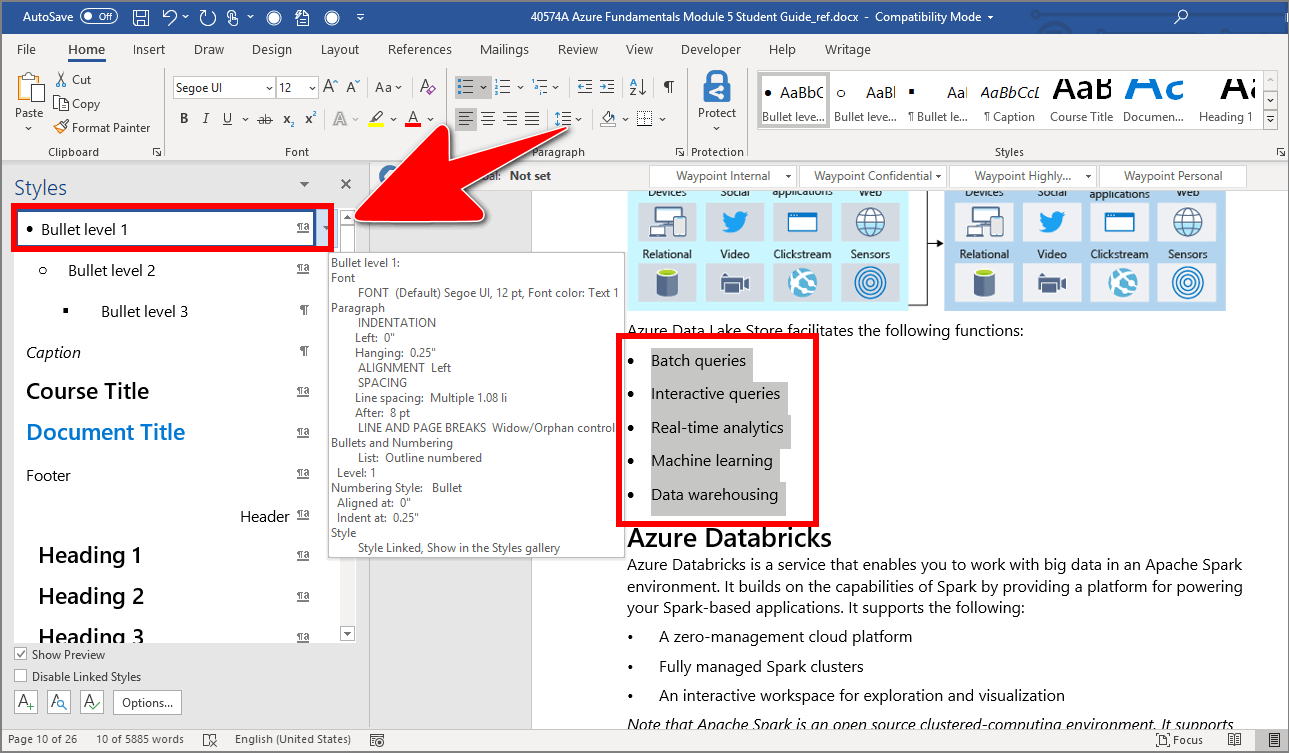Click the Options... button in Styles pane

click(x=148, y=702)
